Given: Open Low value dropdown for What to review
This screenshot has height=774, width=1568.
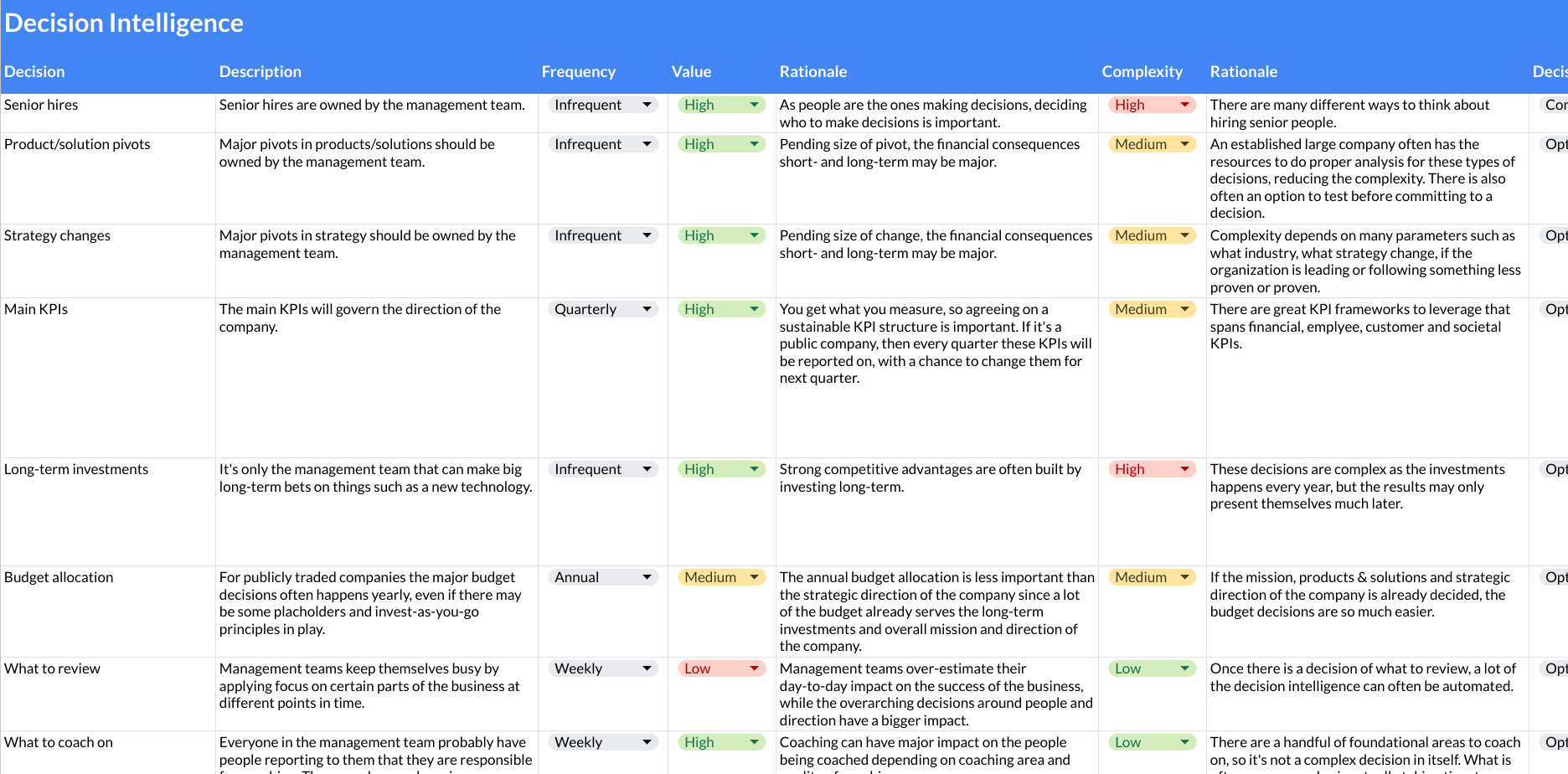Looking at the screenshot, I should (721, 668).
